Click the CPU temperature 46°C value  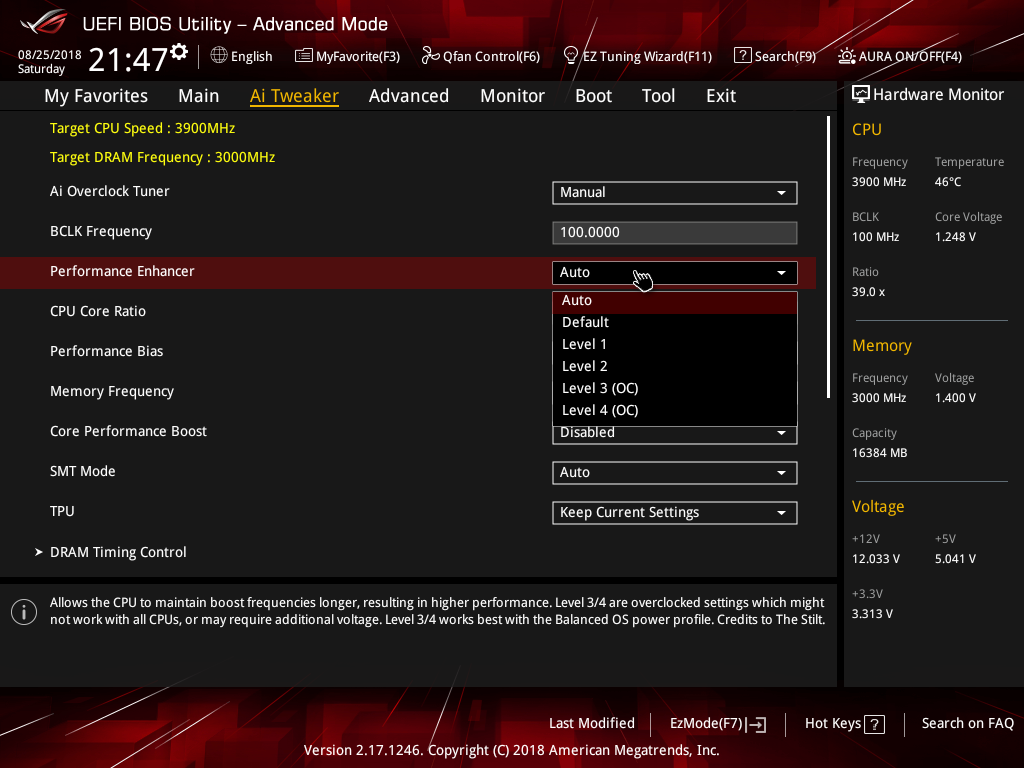(x=948, y=182)
